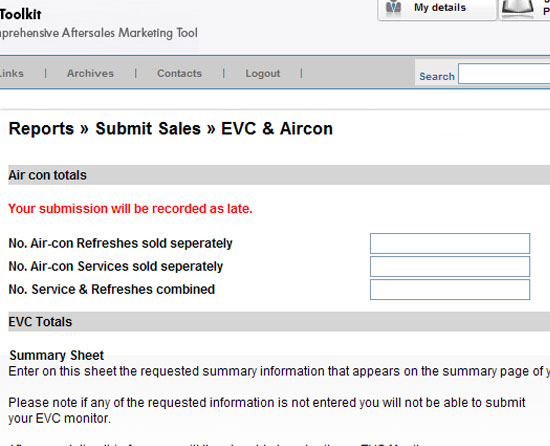Image resolution: width=550 pixels, height=446 pixels.
Task: Focus the Search text box
Action: point(504,74)
